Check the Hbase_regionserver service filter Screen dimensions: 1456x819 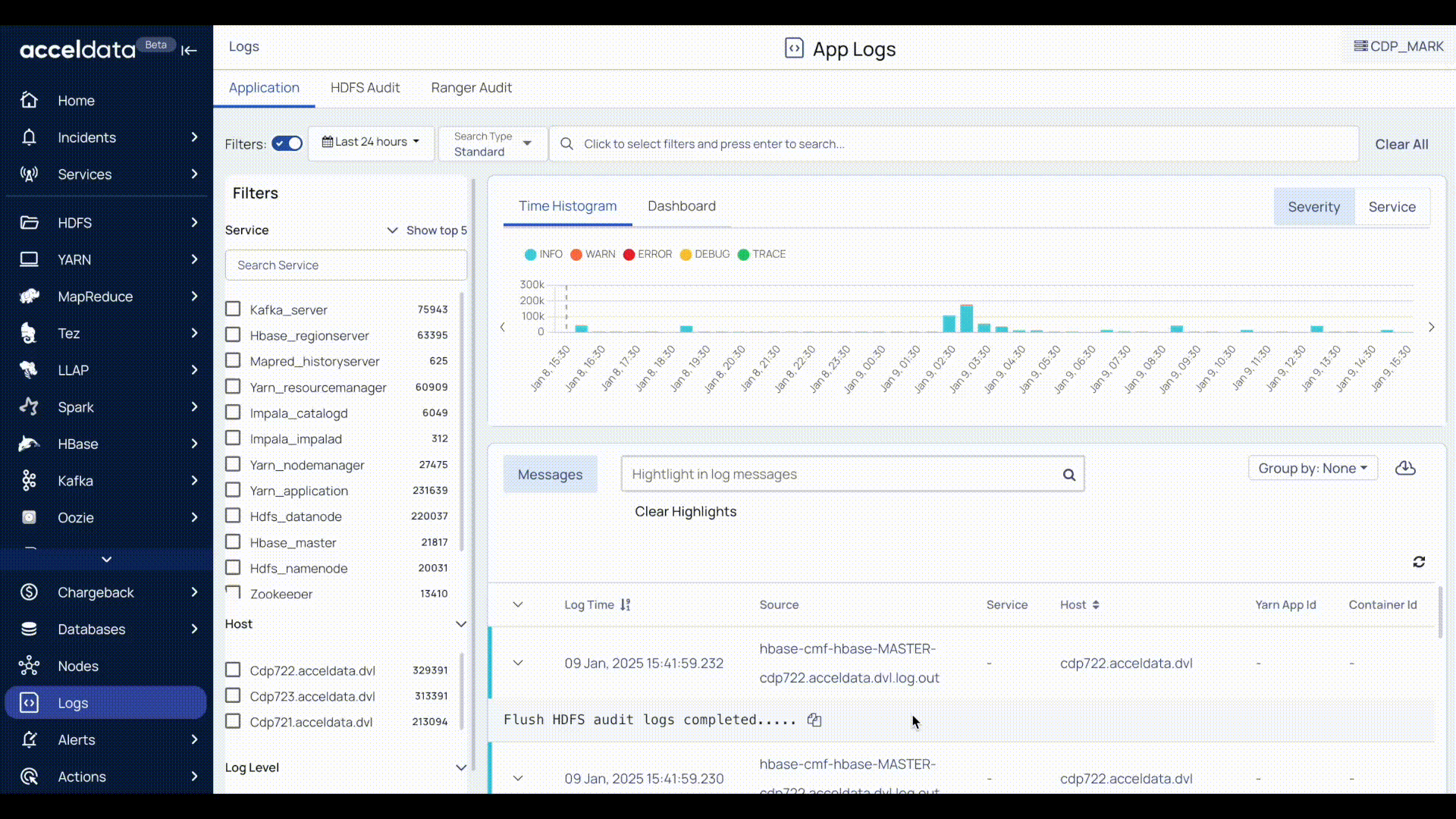[233, 335]
